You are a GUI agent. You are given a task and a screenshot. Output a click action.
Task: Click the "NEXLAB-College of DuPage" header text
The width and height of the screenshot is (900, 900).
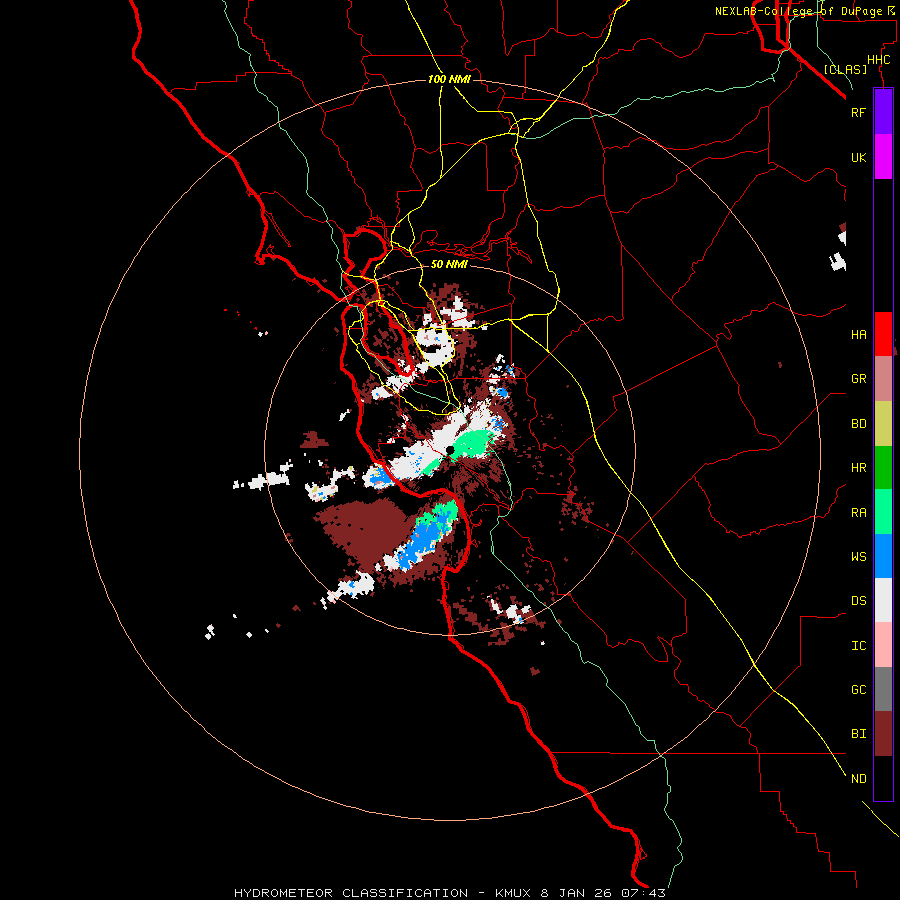798,11
